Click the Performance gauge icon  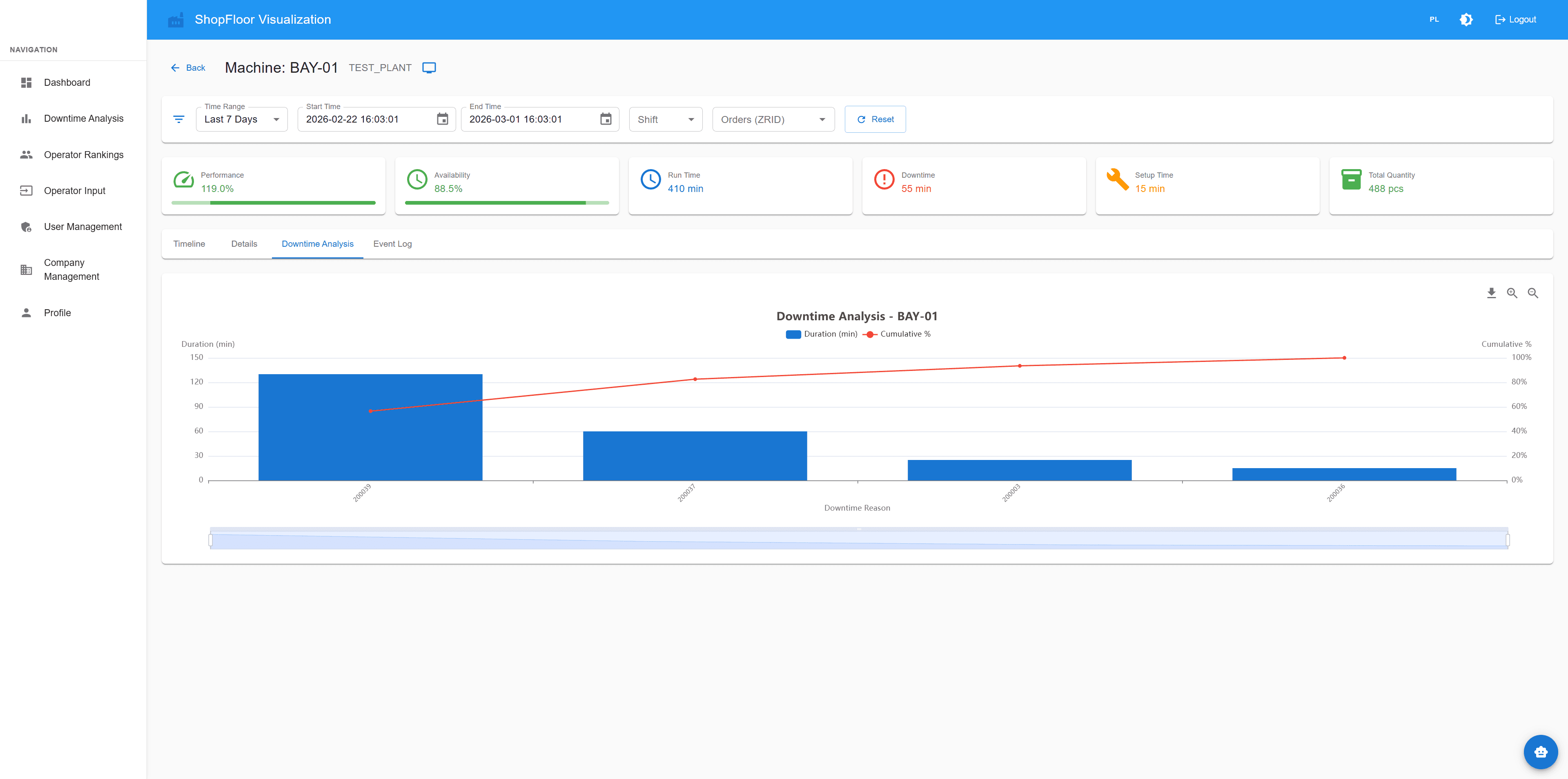pos(184,180)
